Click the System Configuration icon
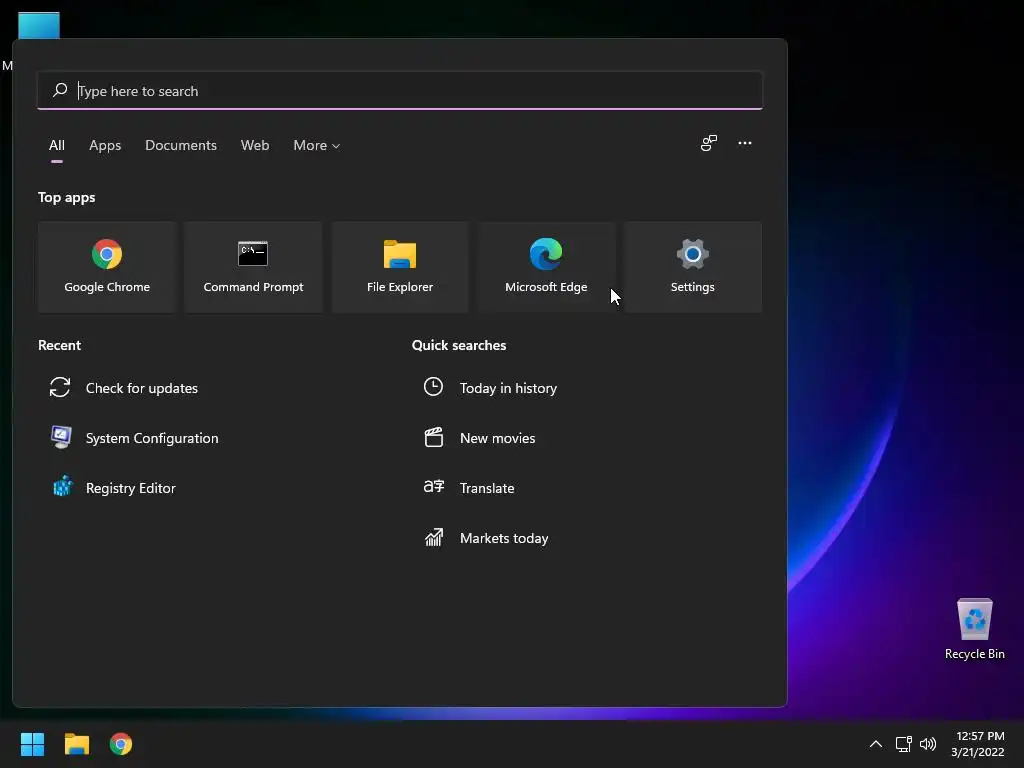The height and width of the screenshot is (768, 1024). 61,437
